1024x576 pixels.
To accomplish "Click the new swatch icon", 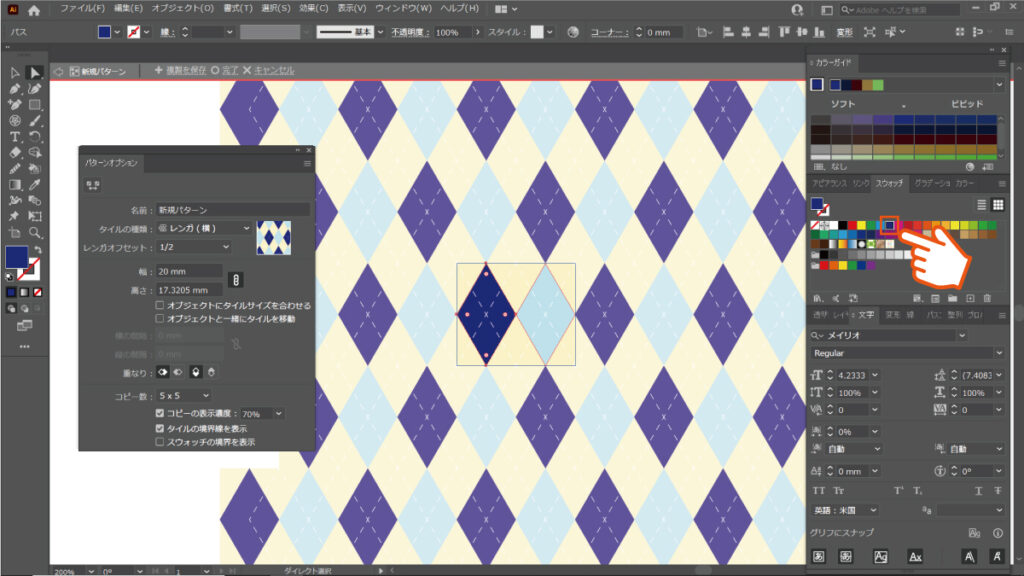I will pos(970,298).
